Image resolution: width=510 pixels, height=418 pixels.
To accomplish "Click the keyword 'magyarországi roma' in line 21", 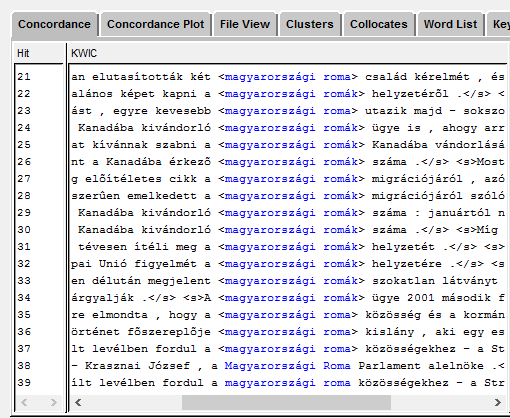I will tap(288, 77).
